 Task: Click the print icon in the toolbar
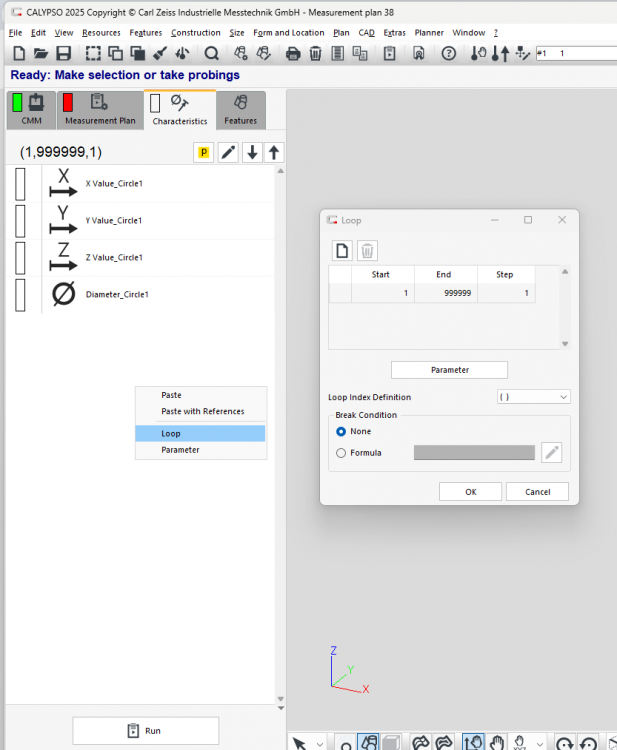tap(293, 53)
